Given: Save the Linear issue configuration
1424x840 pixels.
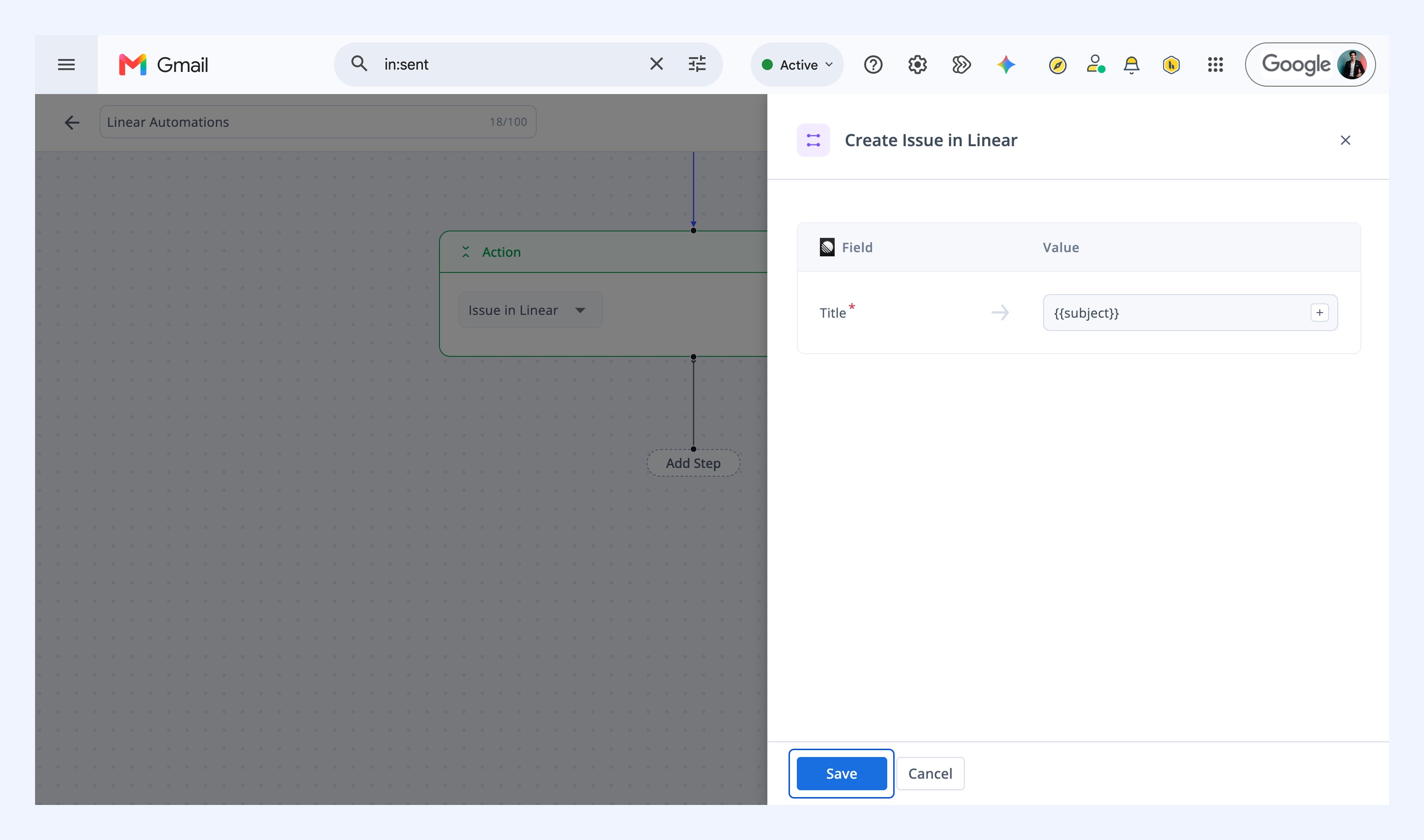Looking at the screenshot, I should [x=842, y=773].
